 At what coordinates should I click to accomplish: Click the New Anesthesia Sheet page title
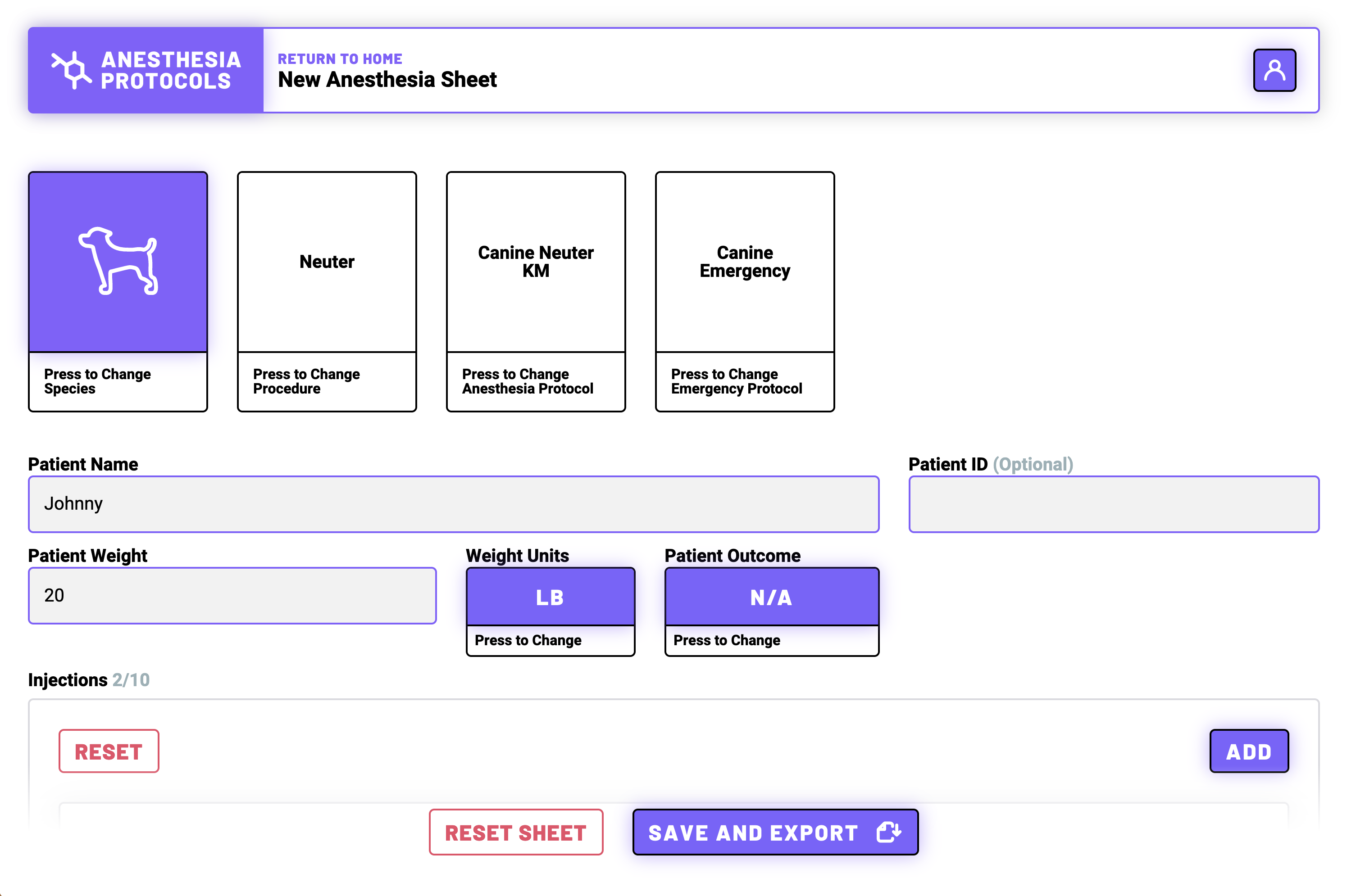point(387,79)
